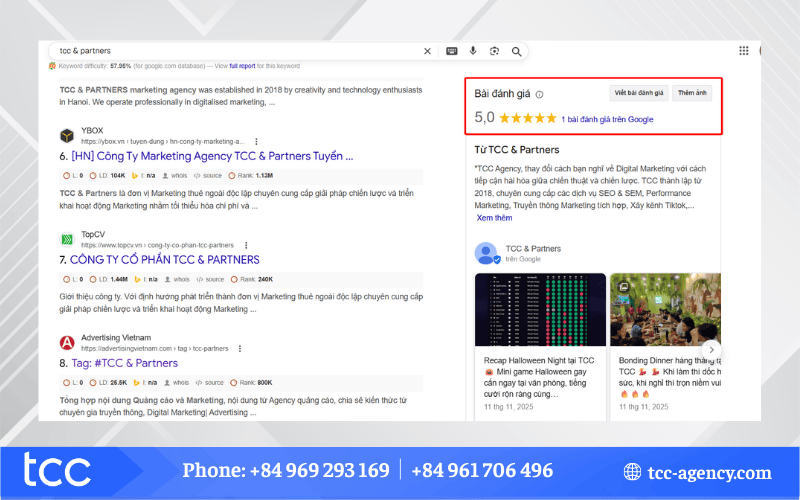Screen dimensions: 800x500
Task: Click 'tcc-agency.com' in the footer banner
Action: point(710,473)
